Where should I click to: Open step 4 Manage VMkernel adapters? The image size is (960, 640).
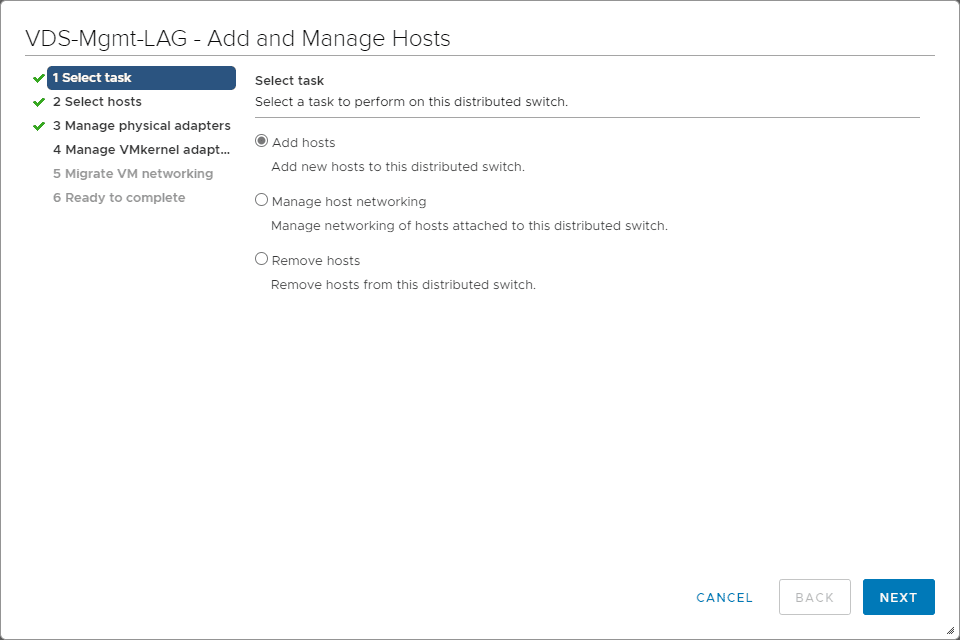[141, 150]
